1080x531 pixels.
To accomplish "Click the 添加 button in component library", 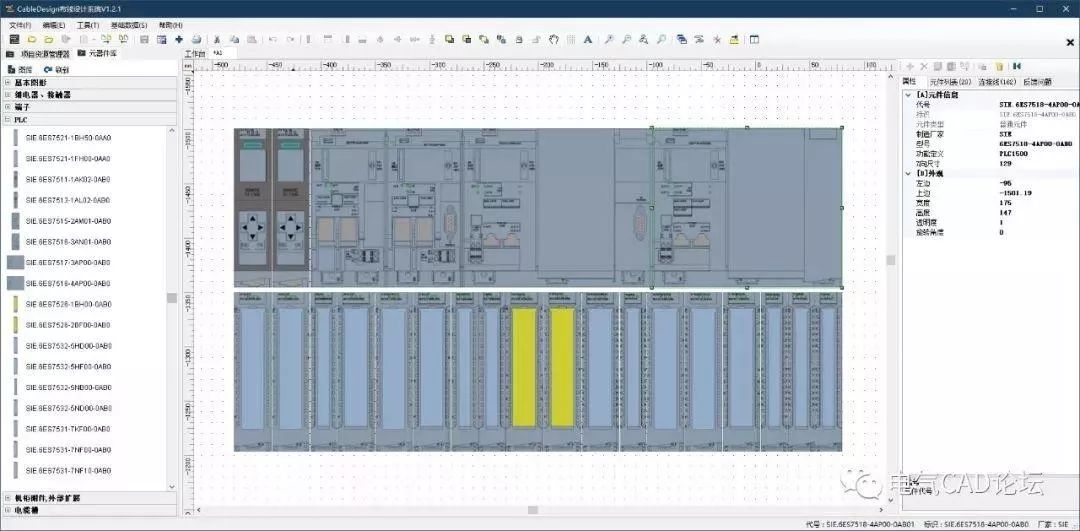I will (20, 70).
